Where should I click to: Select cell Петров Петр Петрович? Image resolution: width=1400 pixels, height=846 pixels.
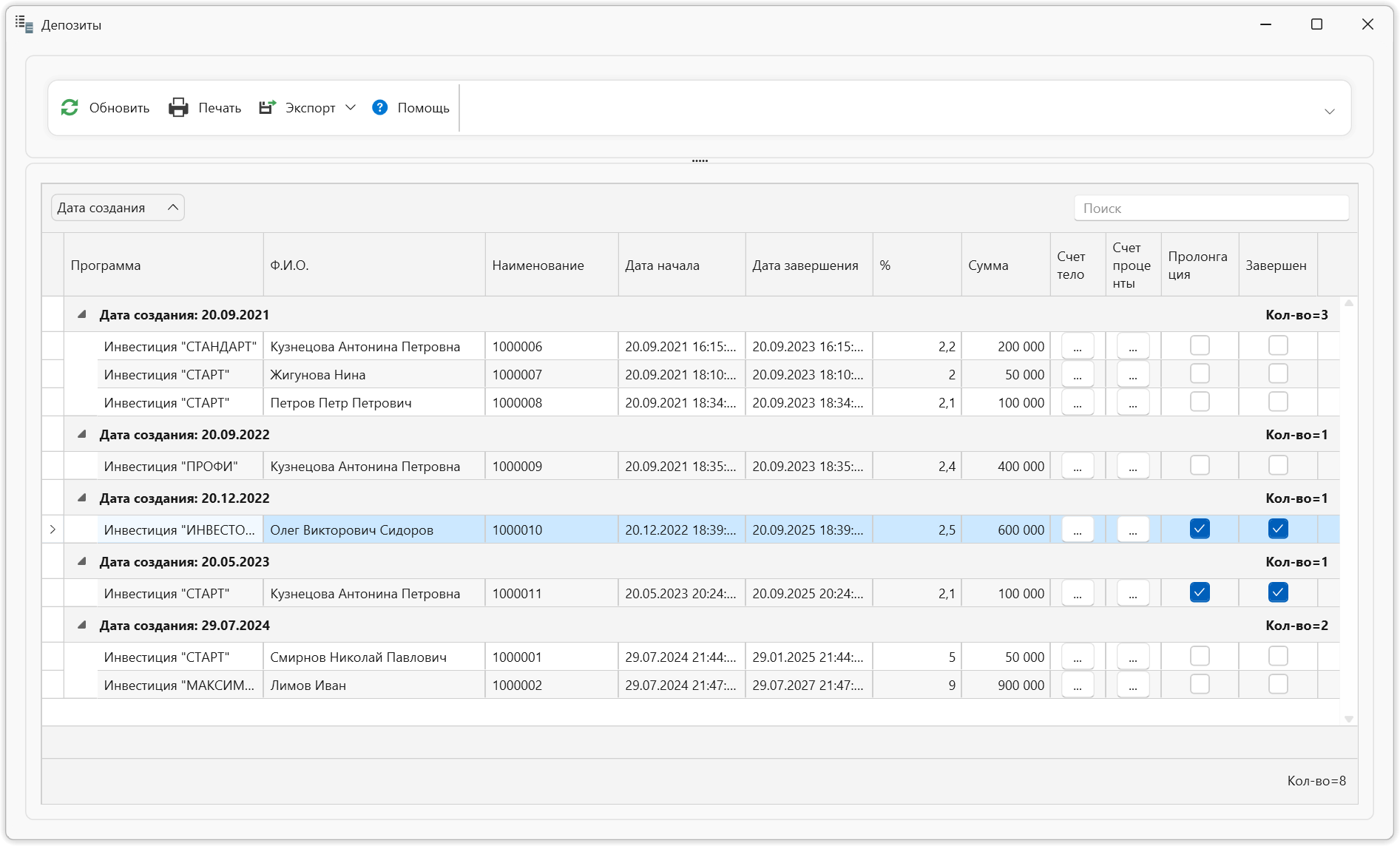[x=374, y=402]
